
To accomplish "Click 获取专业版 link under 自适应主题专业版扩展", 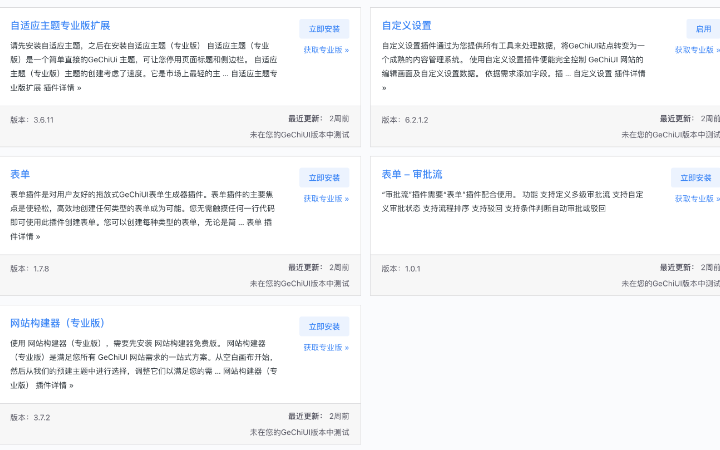I will (326, 50).
